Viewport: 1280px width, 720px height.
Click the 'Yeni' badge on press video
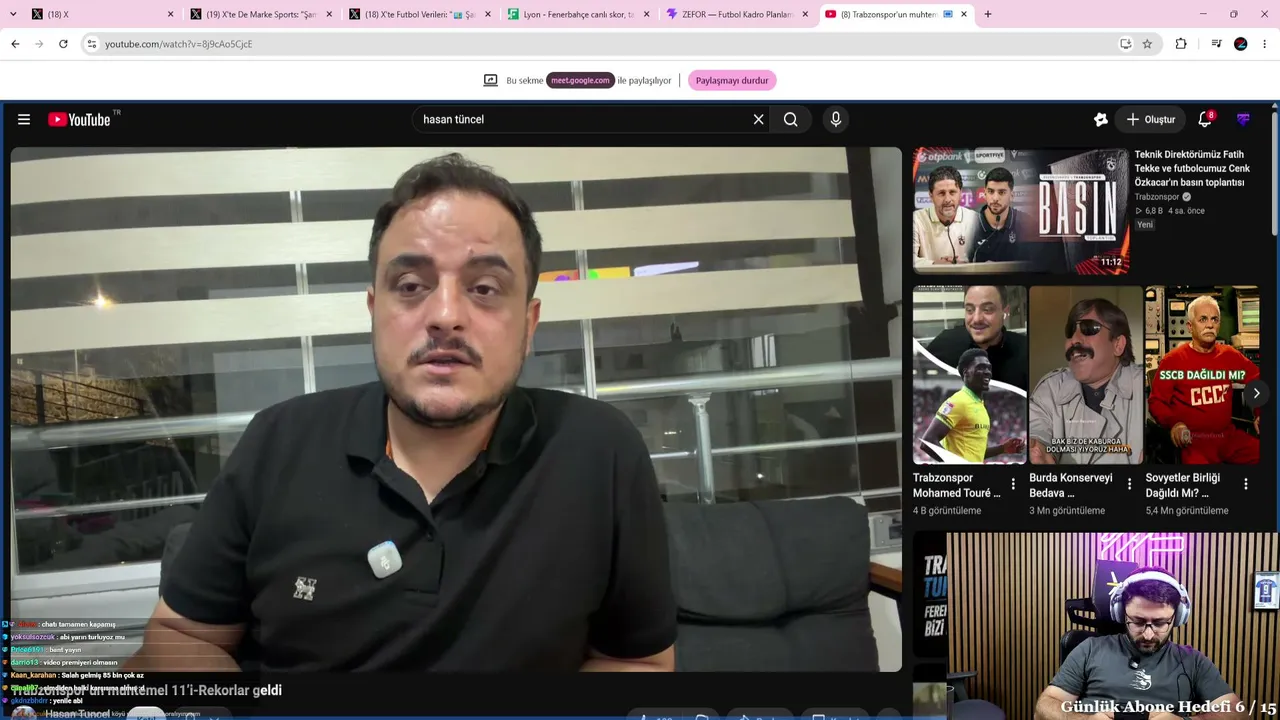[1145, 225]
